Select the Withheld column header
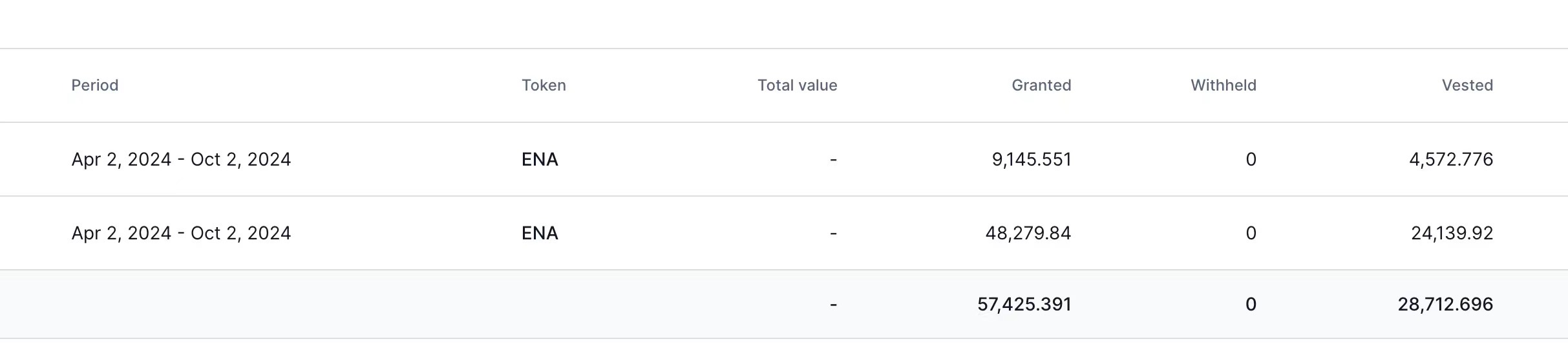Screen dimensions: 1568x361 coord(1223,85)
